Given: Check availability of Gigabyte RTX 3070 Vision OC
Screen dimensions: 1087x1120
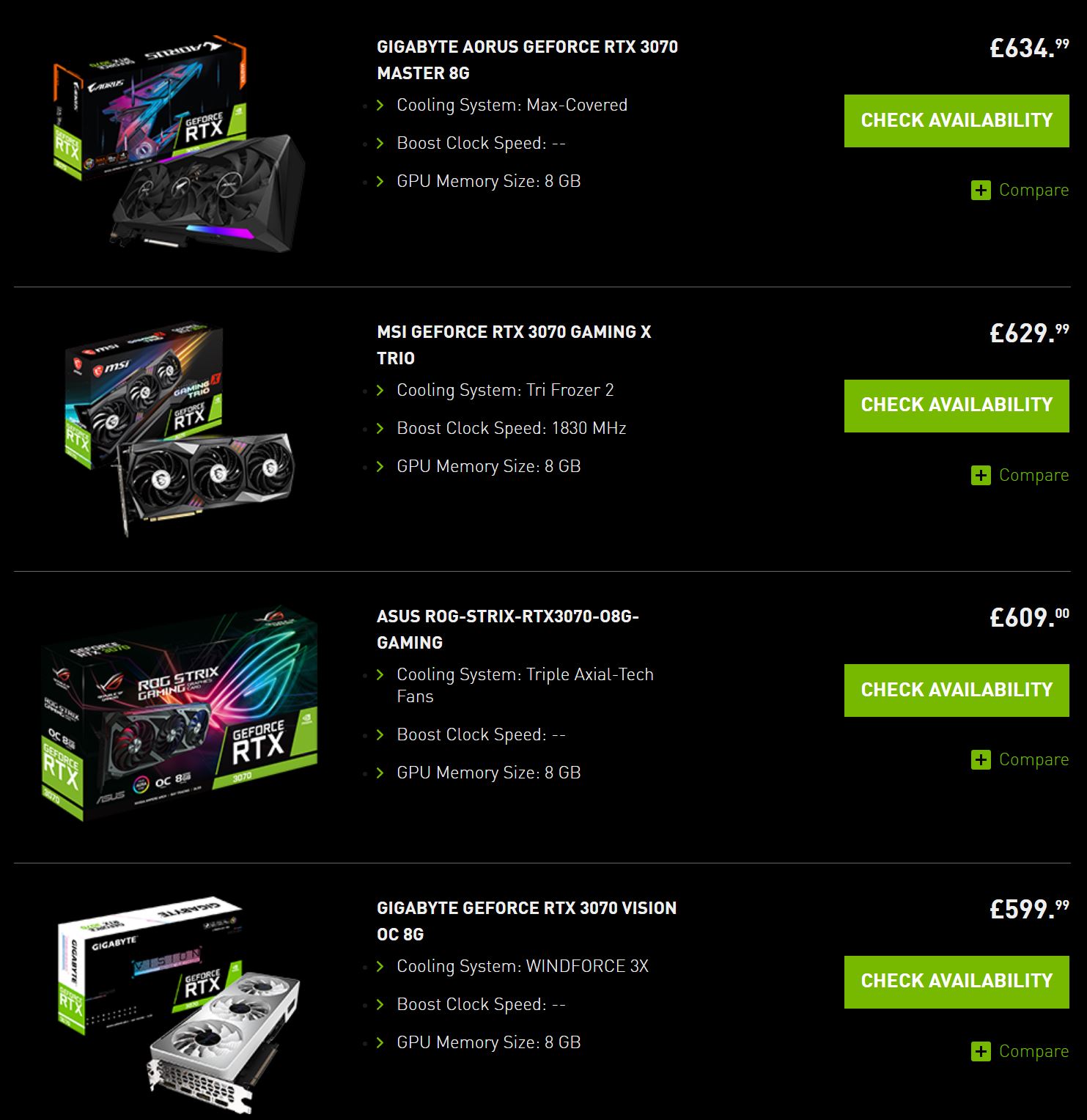Looking at the screenshot, I should 957,982.
